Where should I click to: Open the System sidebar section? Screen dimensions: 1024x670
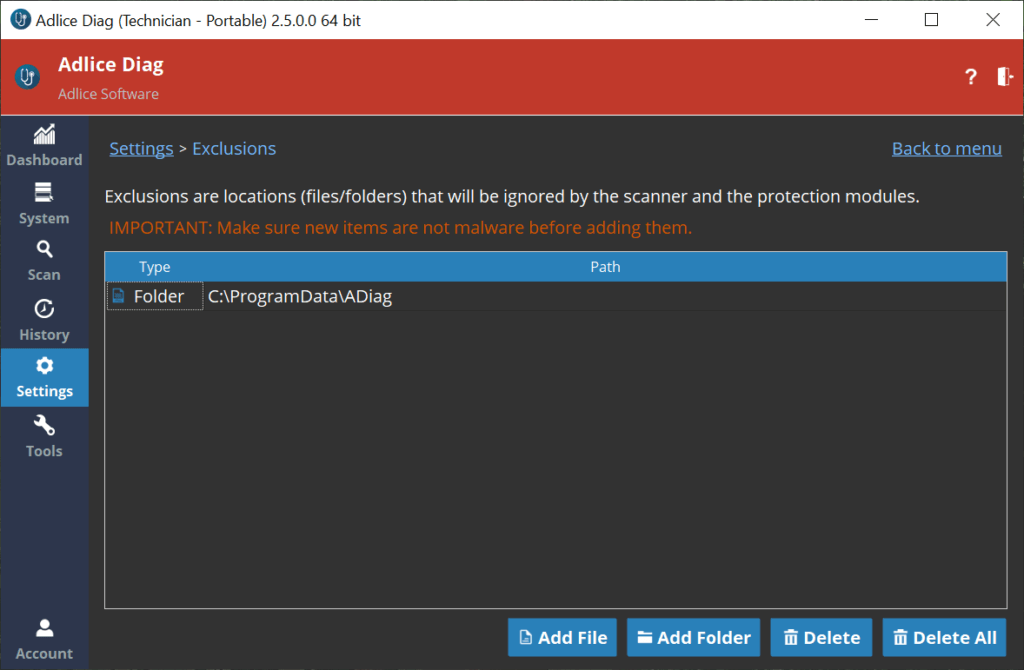tap(44, 204)
